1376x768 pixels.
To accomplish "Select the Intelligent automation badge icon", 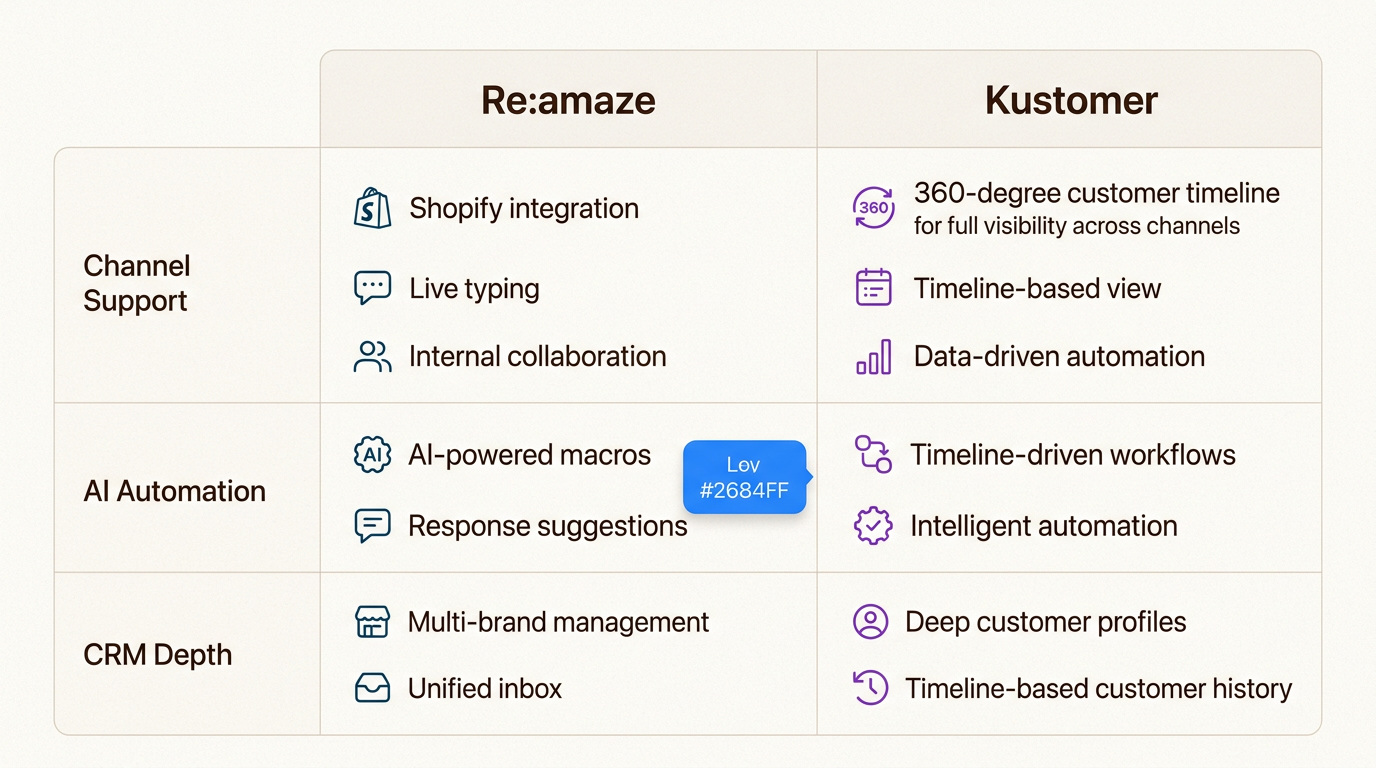I will [x=873, y=526].
